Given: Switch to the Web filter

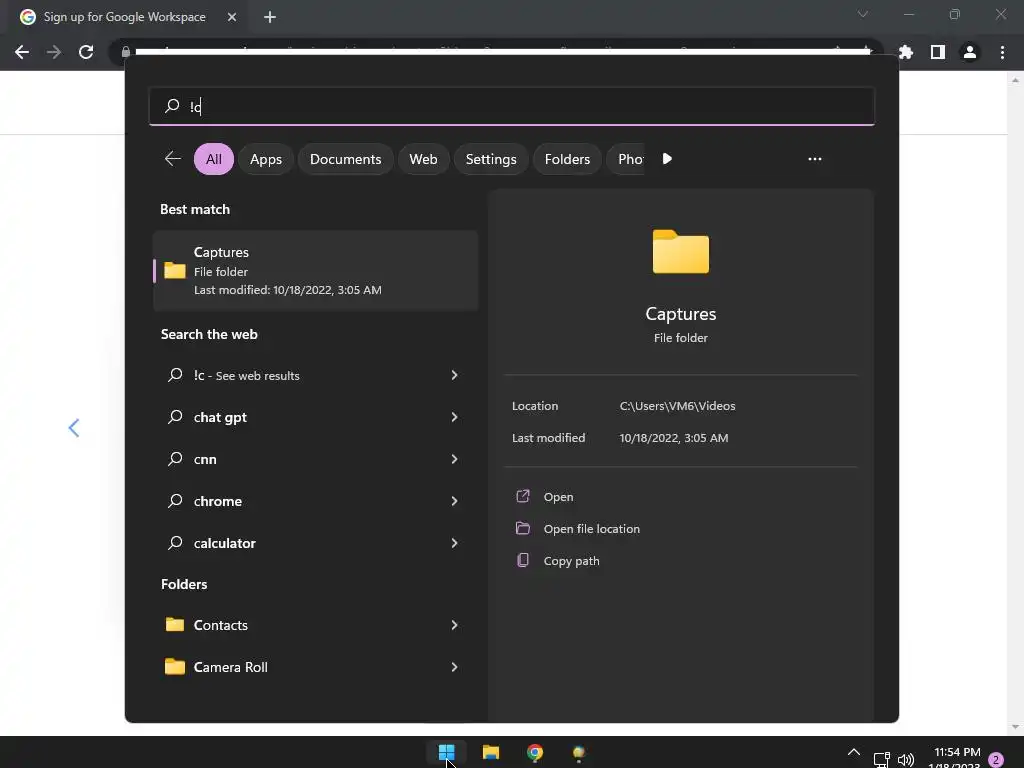Looking at the screenshot, I should [423, 159].
